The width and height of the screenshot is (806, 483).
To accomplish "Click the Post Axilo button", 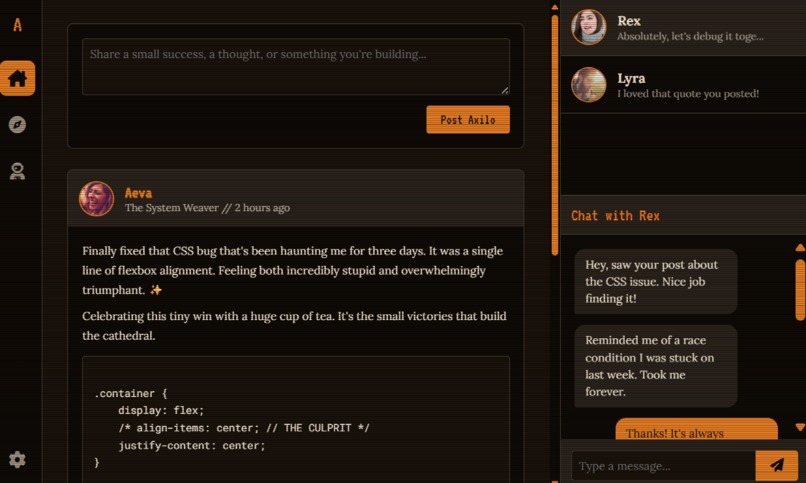I will click(468, 120).
